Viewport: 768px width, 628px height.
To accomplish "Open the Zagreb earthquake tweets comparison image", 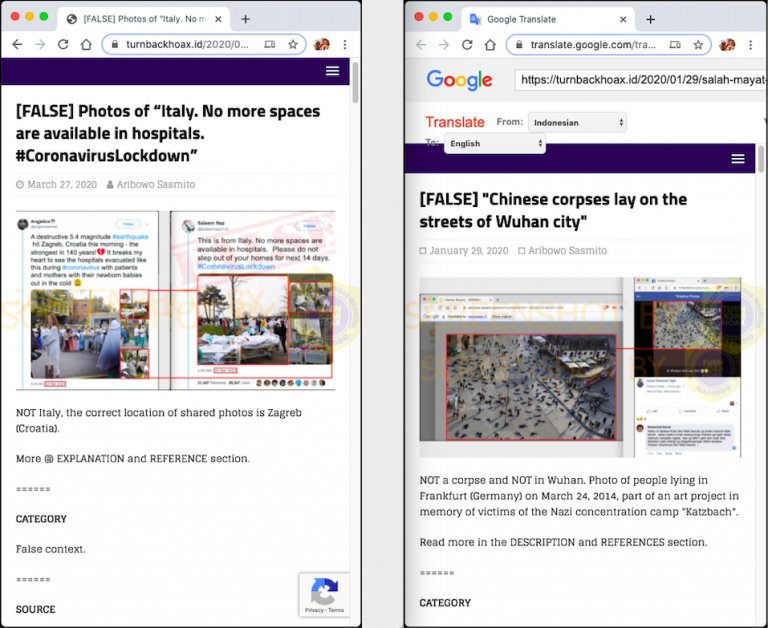I will (x=175, y=300).
